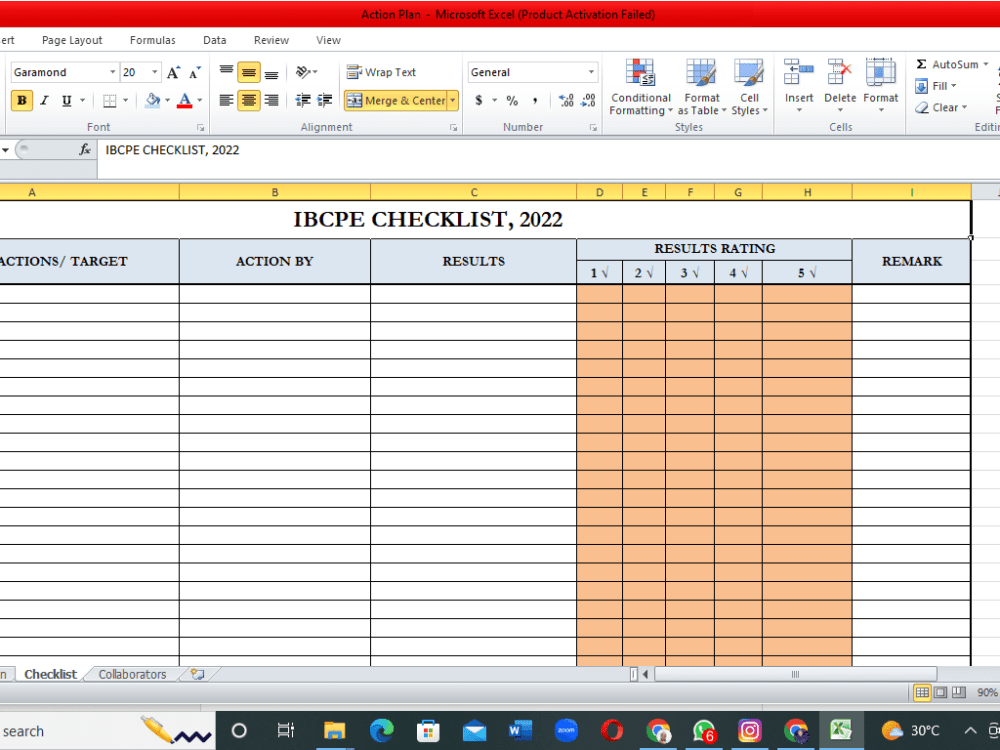Toggle Middle Align button

249,72
